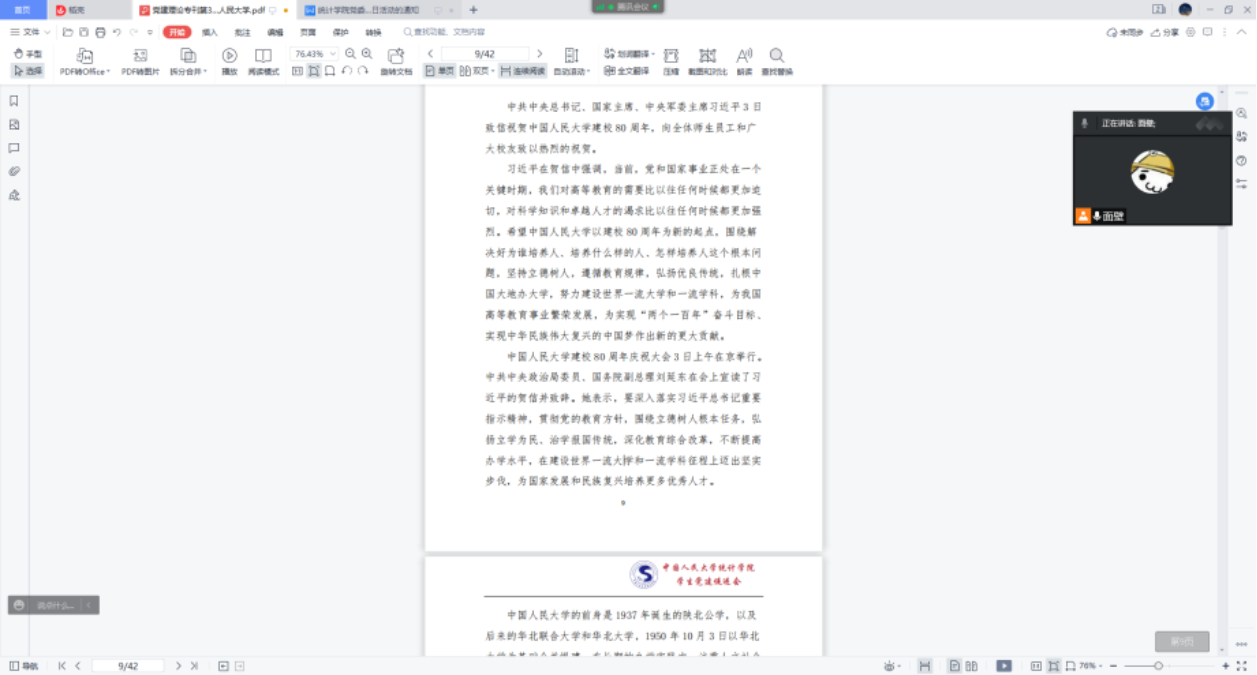The width and height of the screenshot is (1257, 675).
Task: Select the Hand (手型) tool
Action: (27, 53)
